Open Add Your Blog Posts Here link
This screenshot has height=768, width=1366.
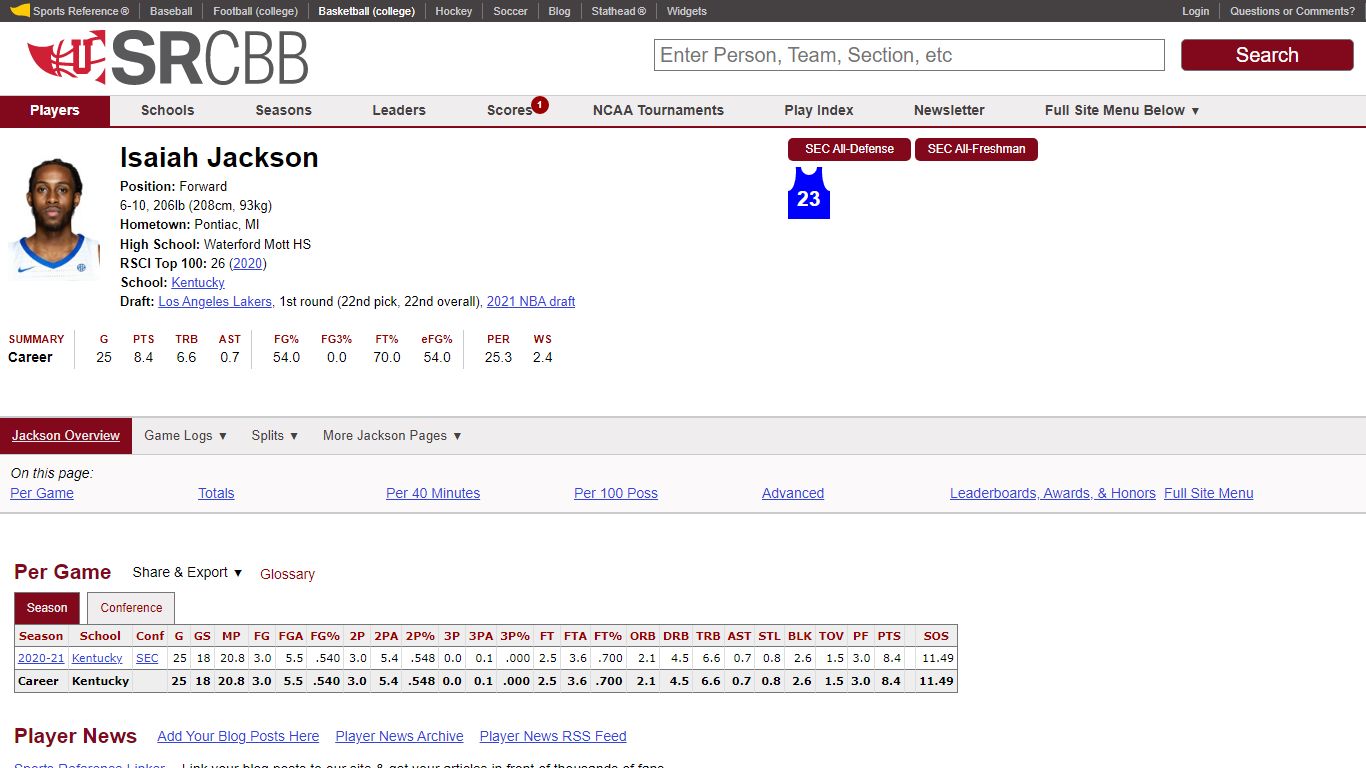(x=238, y=736)
